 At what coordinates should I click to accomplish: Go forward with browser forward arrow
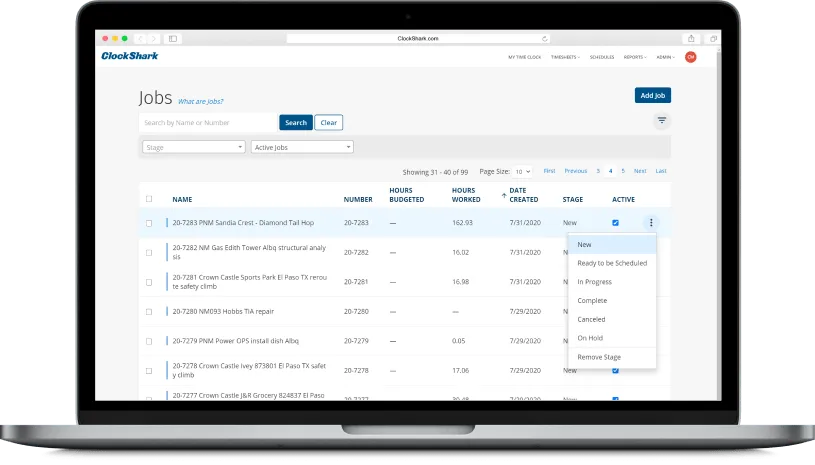[154, 38]
